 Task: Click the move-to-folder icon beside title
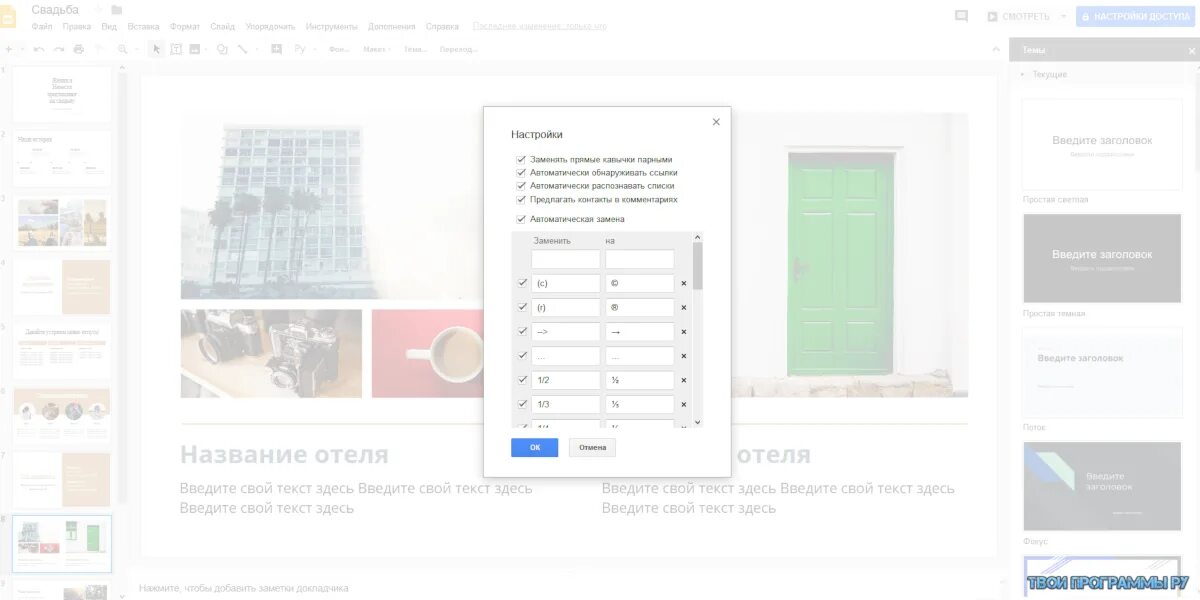pyautogui.click(x=118, y=10)
